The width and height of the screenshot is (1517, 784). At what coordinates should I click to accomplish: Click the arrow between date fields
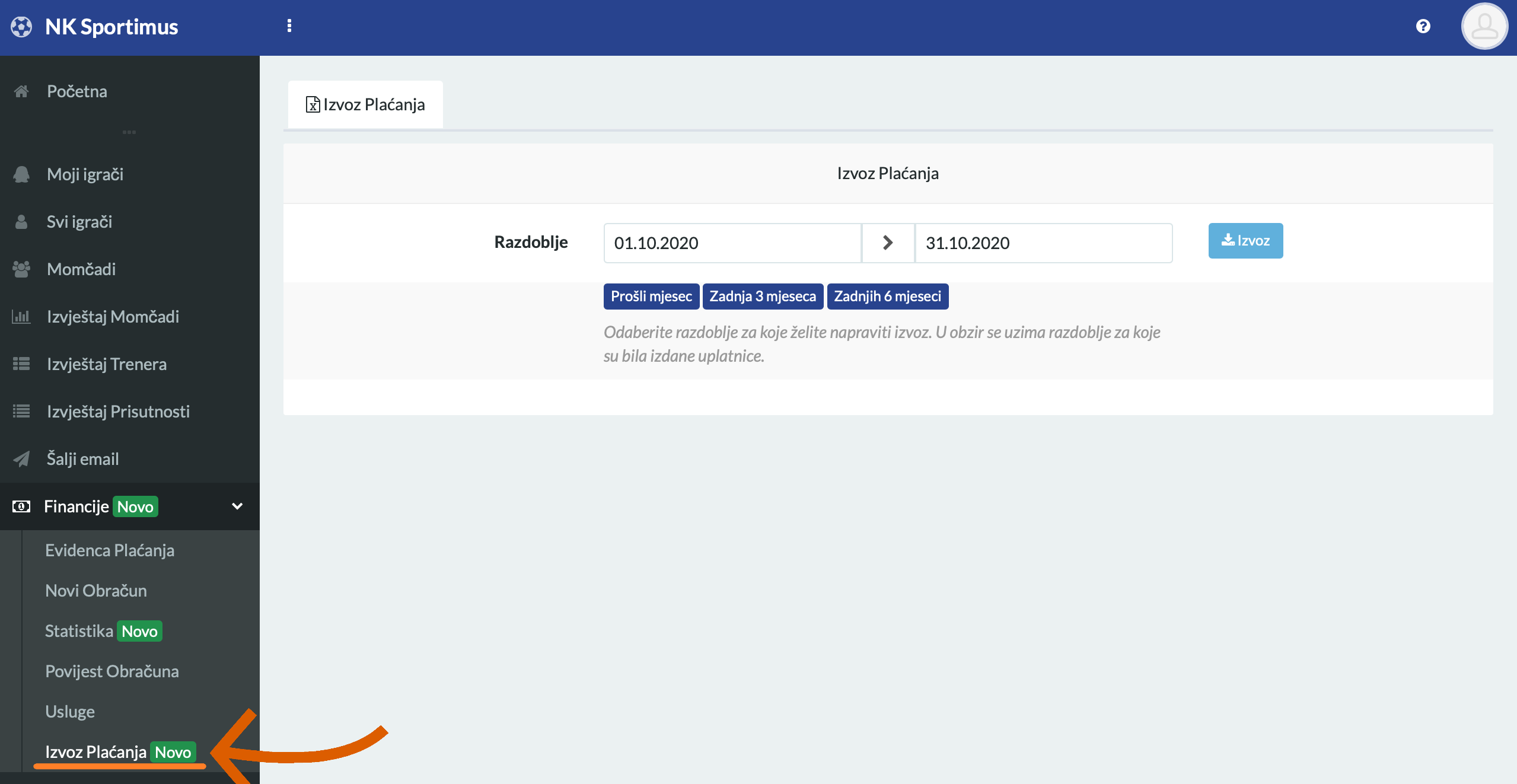pyautogui.click(x=888, y=243)
